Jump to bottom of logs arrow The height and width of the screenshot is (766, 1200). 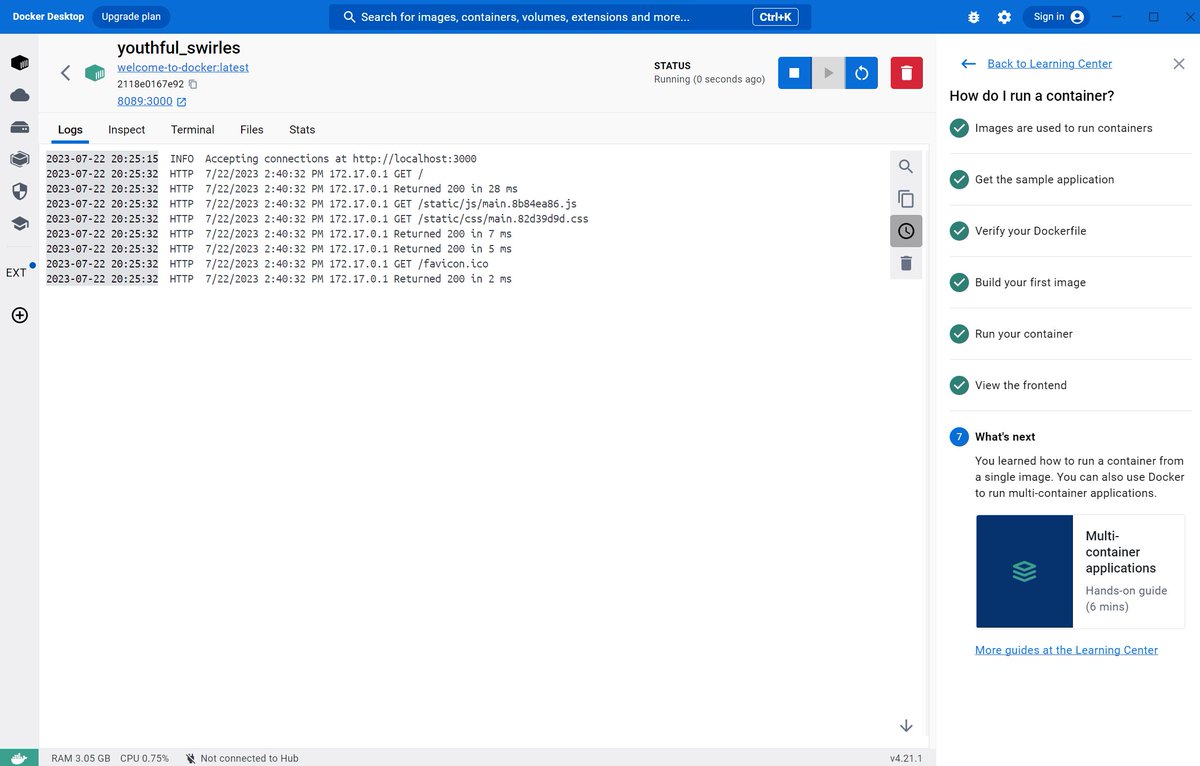pyautogui.click(x=906, y=726)
